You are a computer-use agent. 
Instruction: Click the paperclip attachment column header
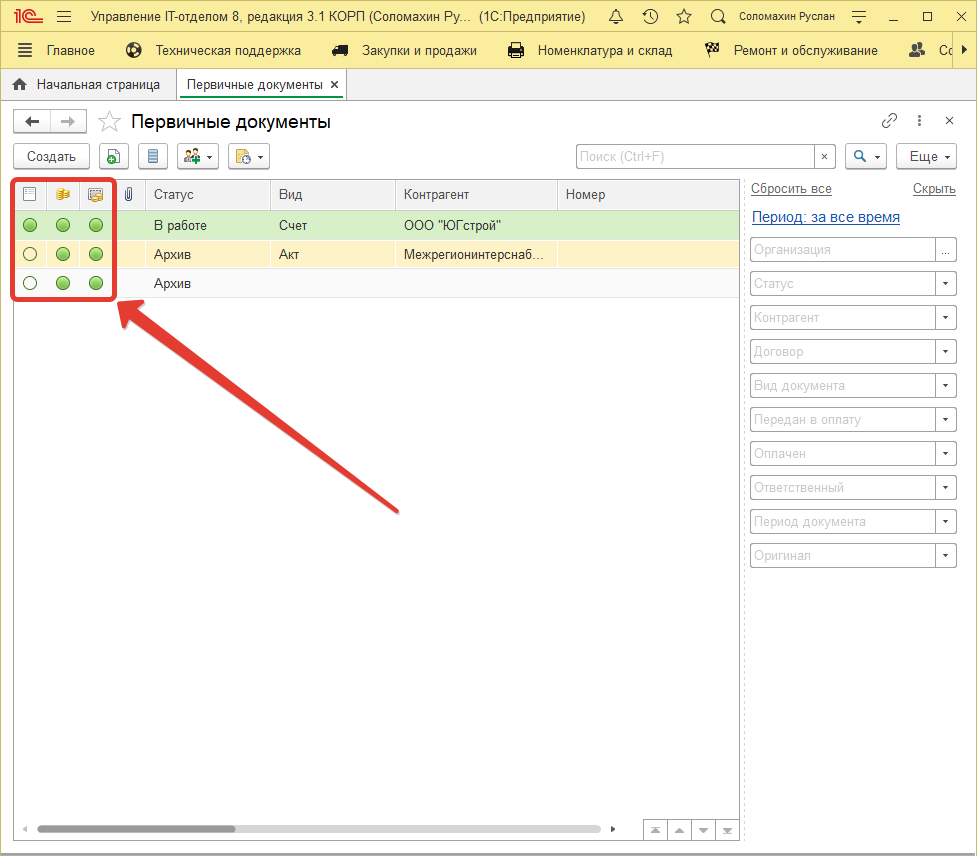[x=129, y=195]
